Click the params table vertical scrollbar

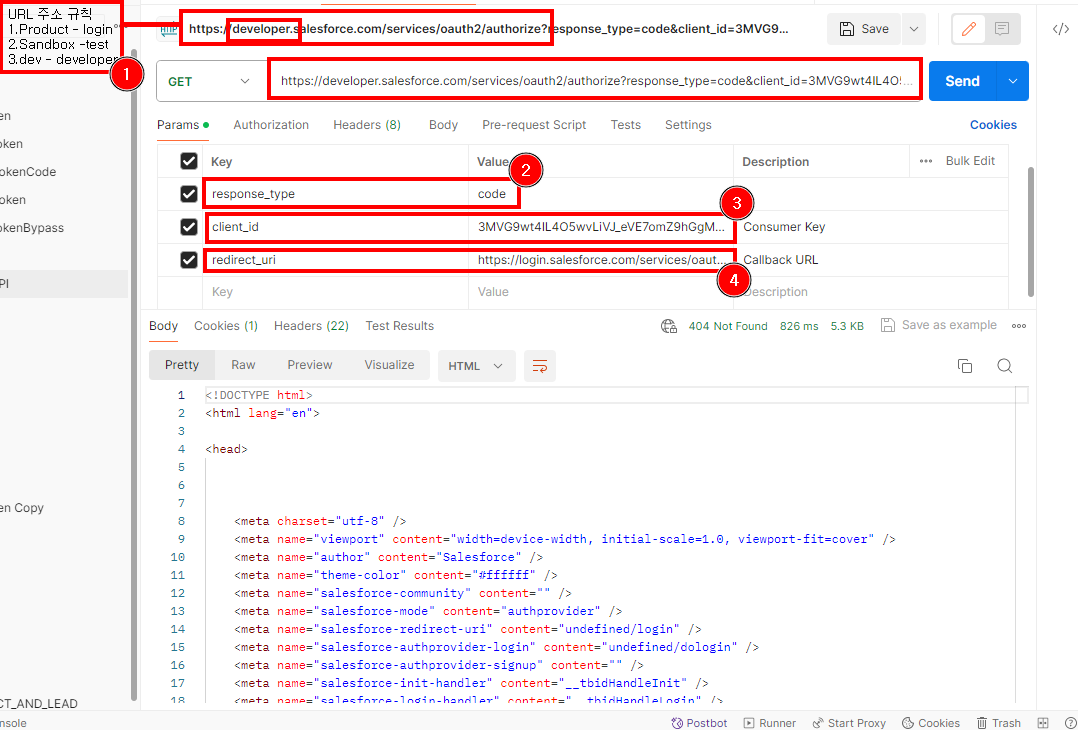(x=1031, y=232)
